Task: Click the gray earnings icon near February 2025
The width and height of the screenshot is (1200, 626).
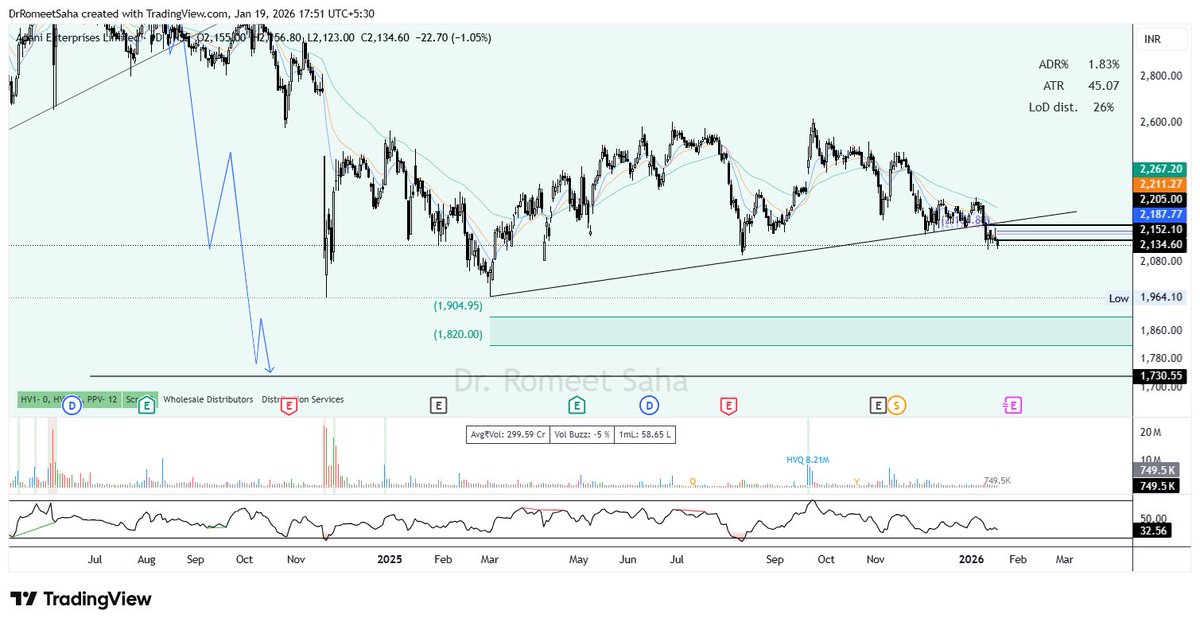Action: point(438,405)
